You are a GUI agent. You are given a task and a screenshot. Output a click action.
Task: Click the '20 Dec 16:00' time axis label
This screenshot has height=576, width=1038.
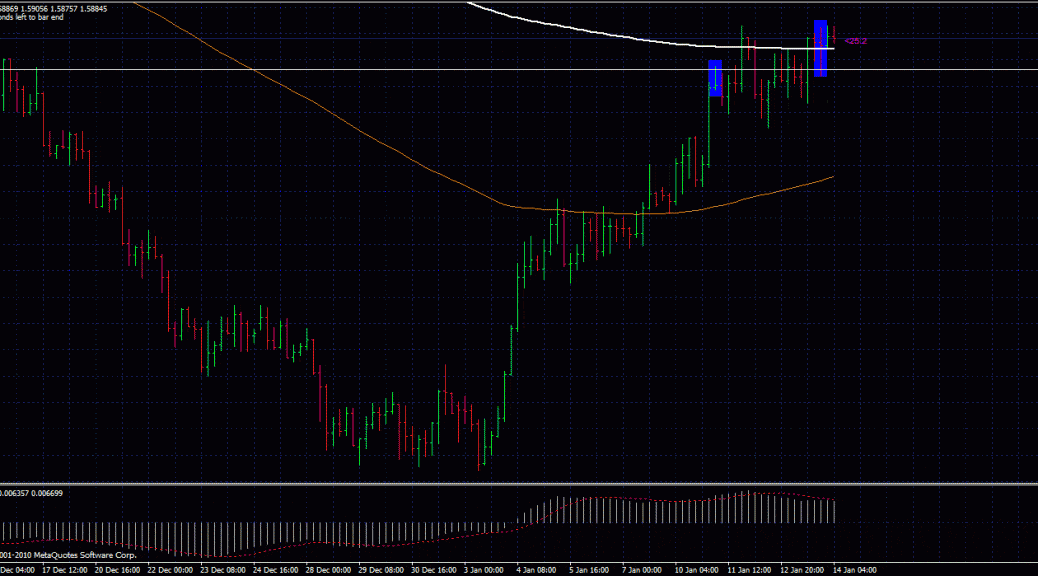[x=117, y=570]
